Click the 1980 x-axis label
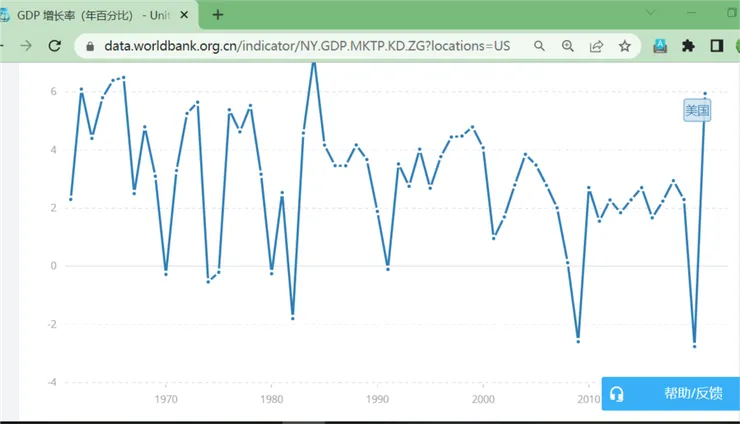Screen dimensions: 740x424 coord(272,399)
